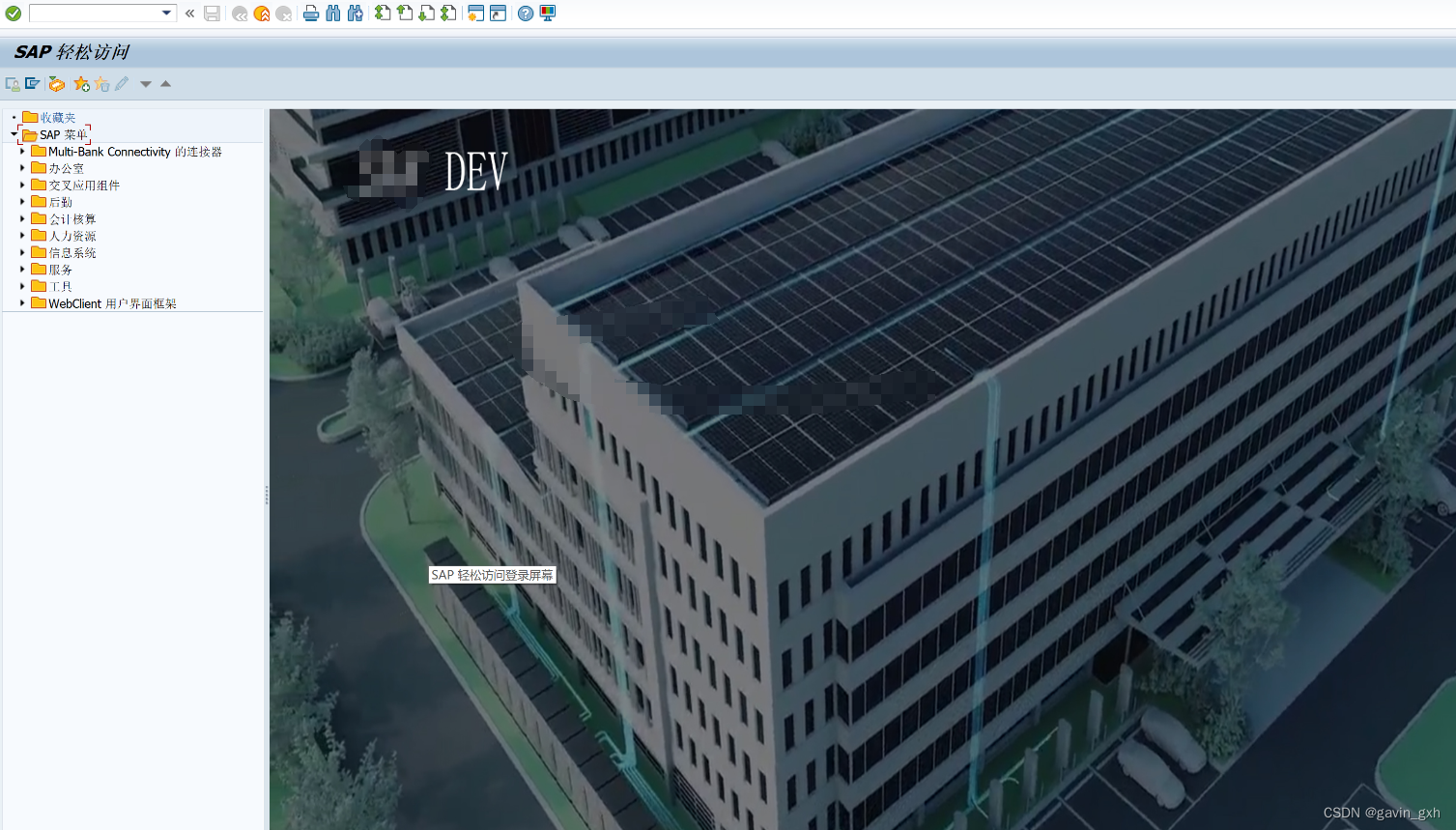The width and height of the screenshot is (1456, 830).
Task: Expand the WebClient 用户界面框架 node
Action: tap(22, 303)
